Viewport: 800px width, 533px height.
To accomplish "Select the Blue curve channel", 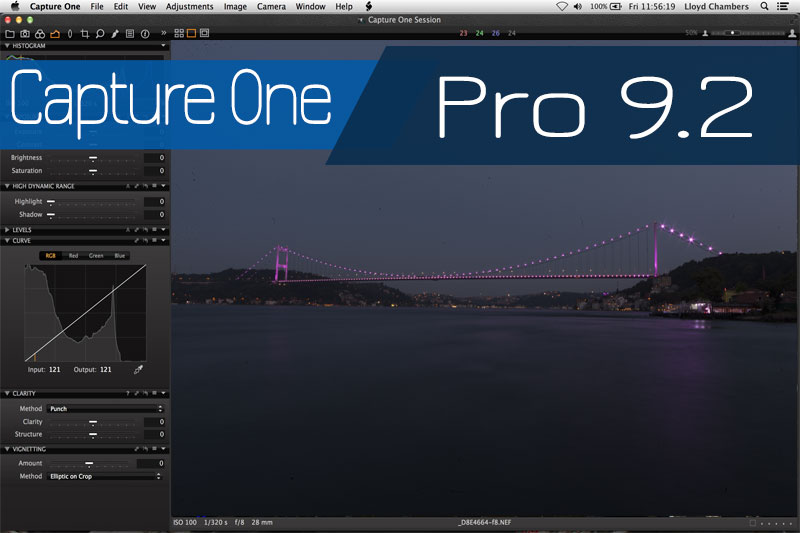I will tap(119, 256).
